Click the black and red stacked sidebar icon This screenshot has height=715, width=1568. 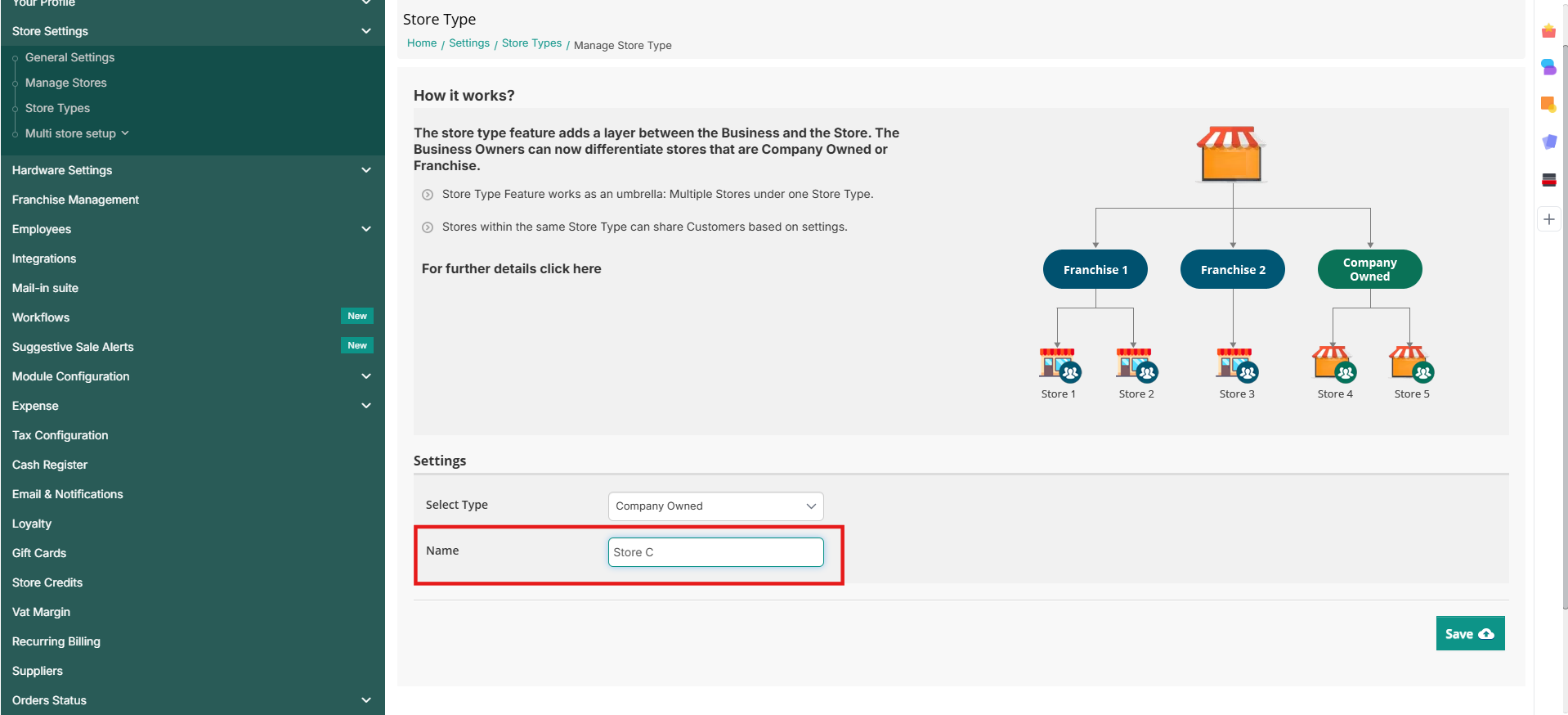pyautogui.click(x=1548, y=180)
